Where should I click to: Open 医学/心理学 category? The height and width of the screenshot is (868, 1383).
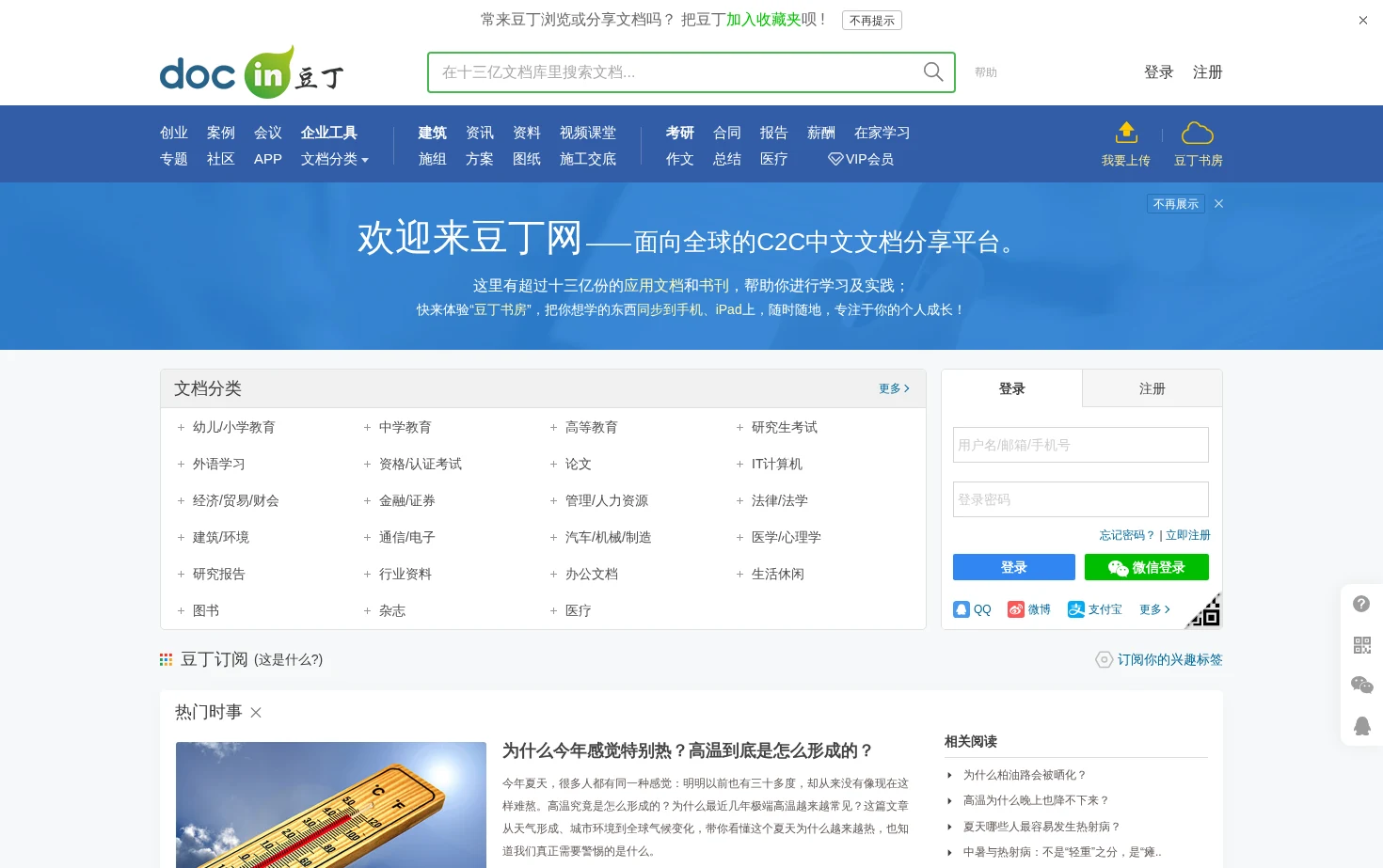point(787,537)
